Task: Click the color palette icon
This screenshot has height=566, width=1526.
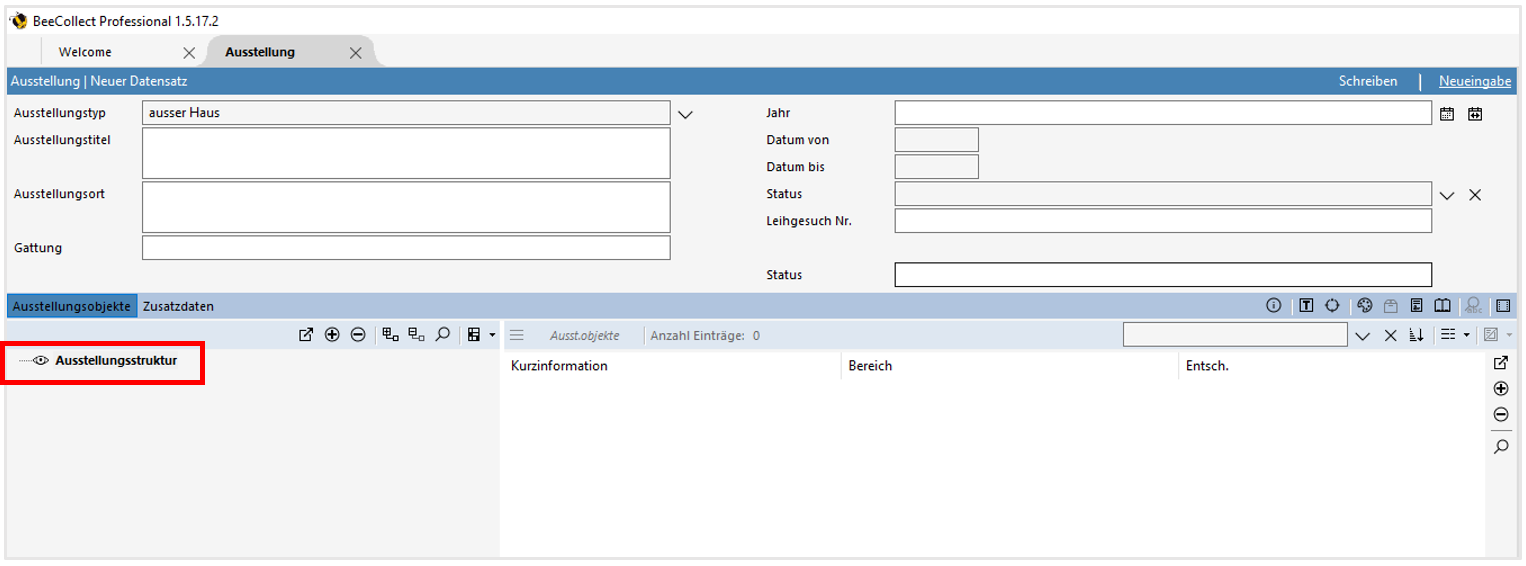Action: (x=1365, y=306)
